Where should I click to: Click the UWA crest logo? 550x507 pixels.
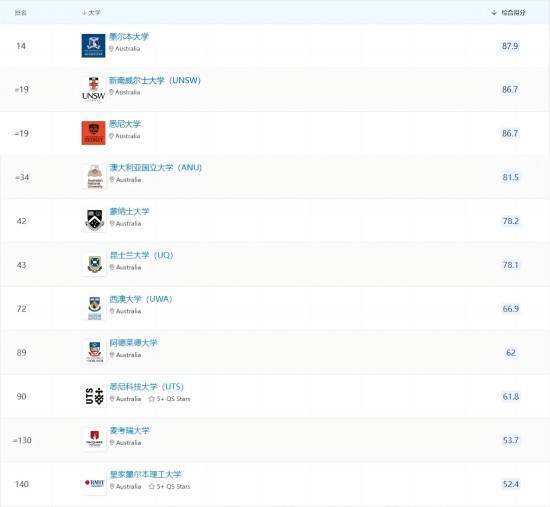[95, 308]
